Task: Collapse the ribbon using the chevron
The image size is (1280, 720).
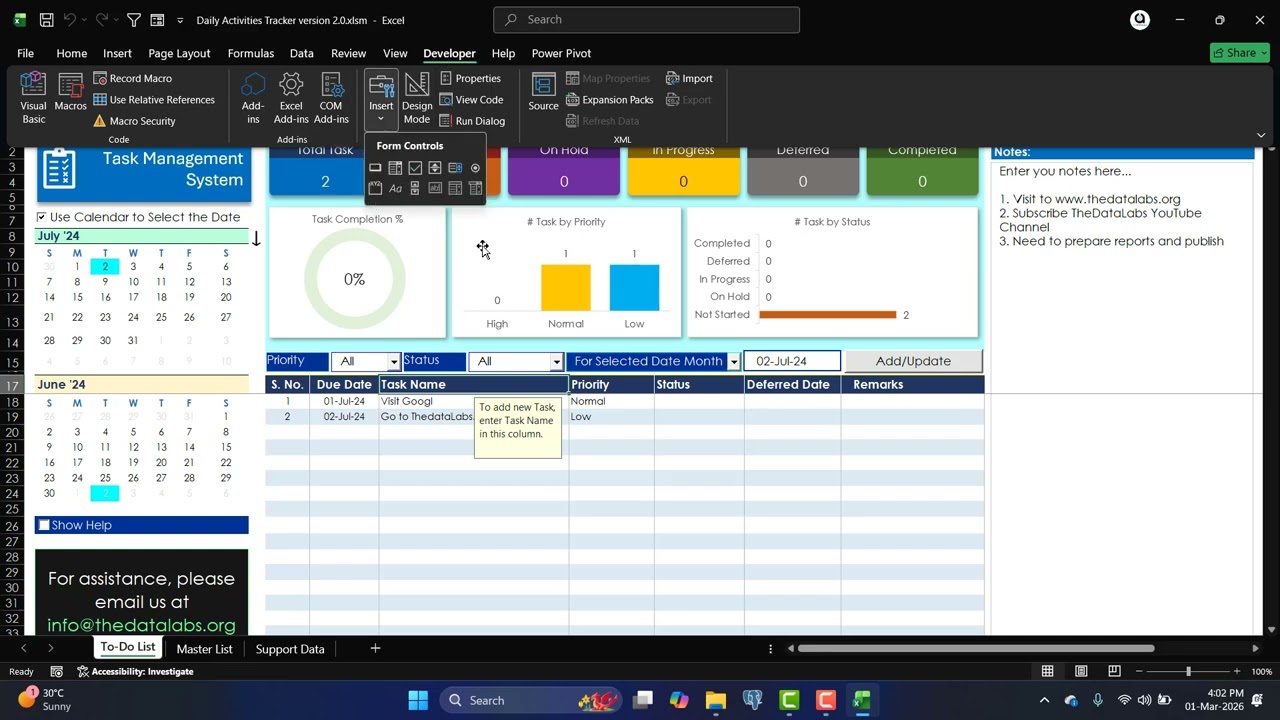Action: pyautogui.click(x=1261, y=135)
